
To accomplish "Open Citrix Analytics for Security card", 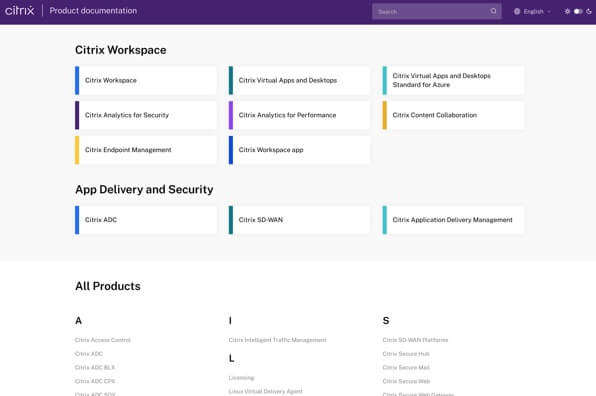I will pos(146,115).
